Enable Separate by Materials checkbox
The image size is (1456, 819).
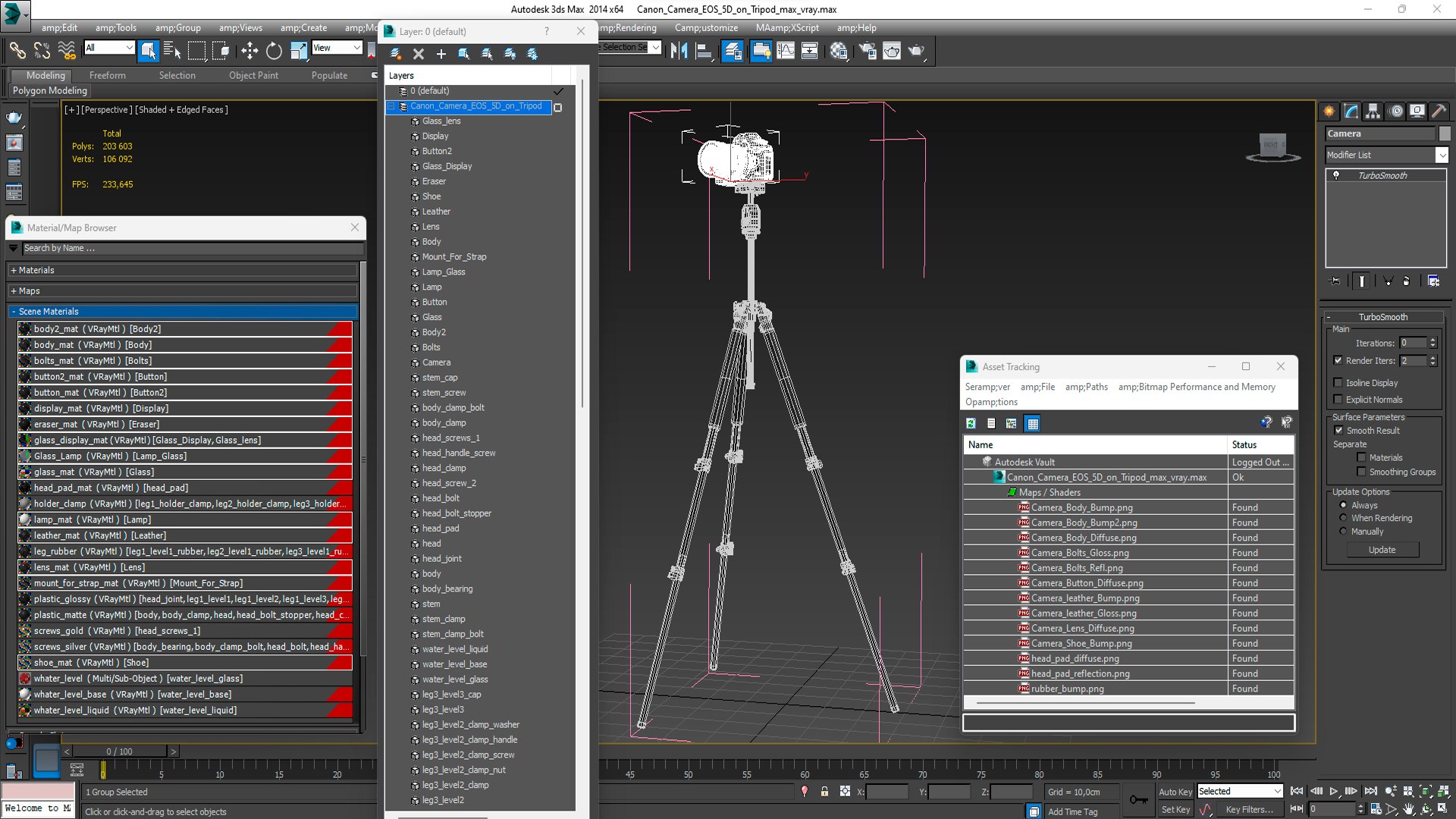(x=1362, y=458)
